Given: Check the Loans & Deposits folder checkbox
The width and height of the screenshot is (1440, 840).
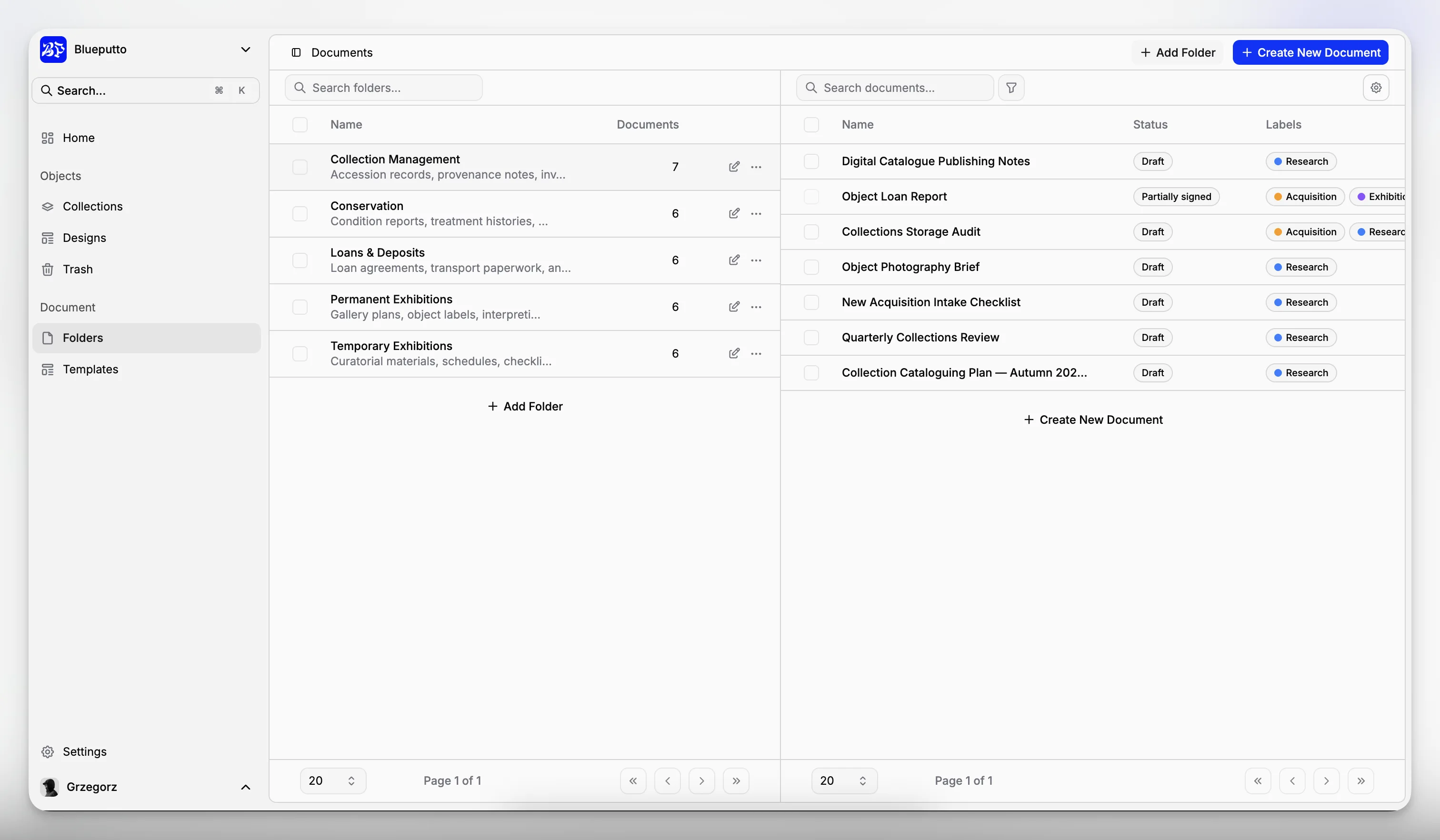Looking at the screenshot, I should (x=300, y=260).
